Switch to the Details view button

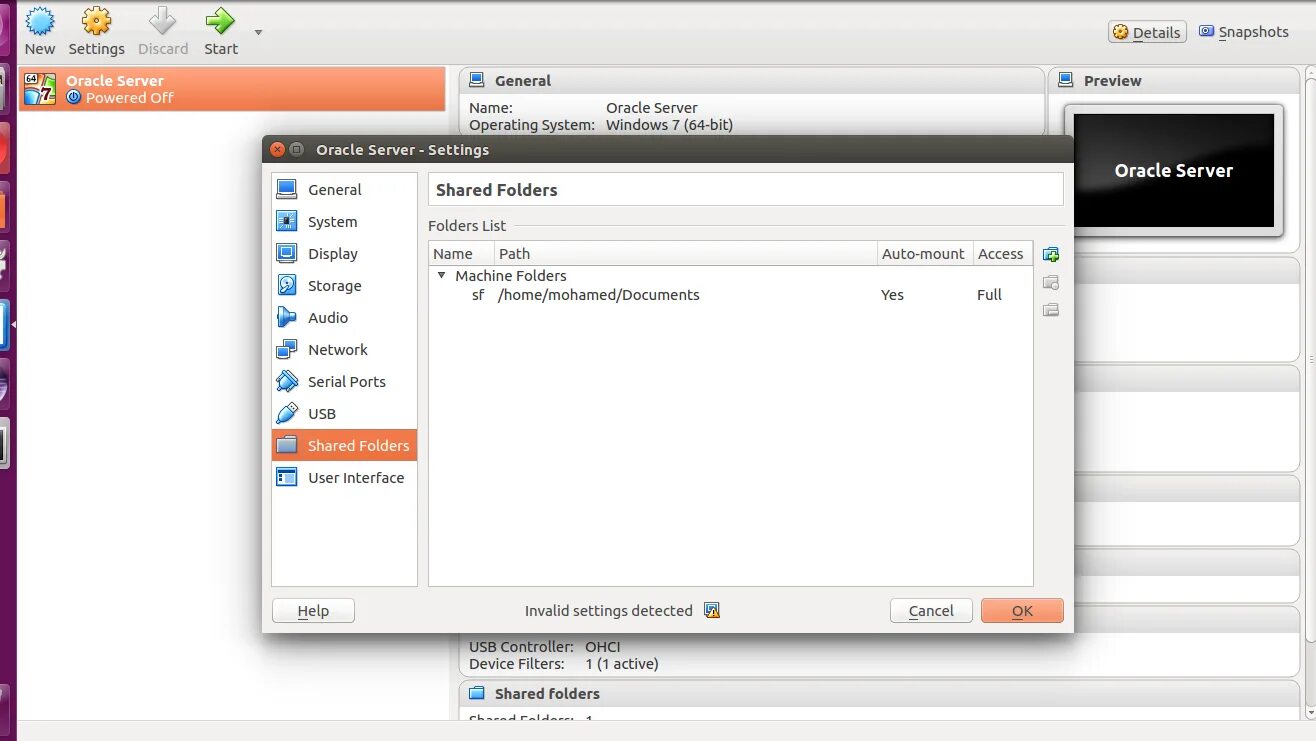tap(1147, 32)
